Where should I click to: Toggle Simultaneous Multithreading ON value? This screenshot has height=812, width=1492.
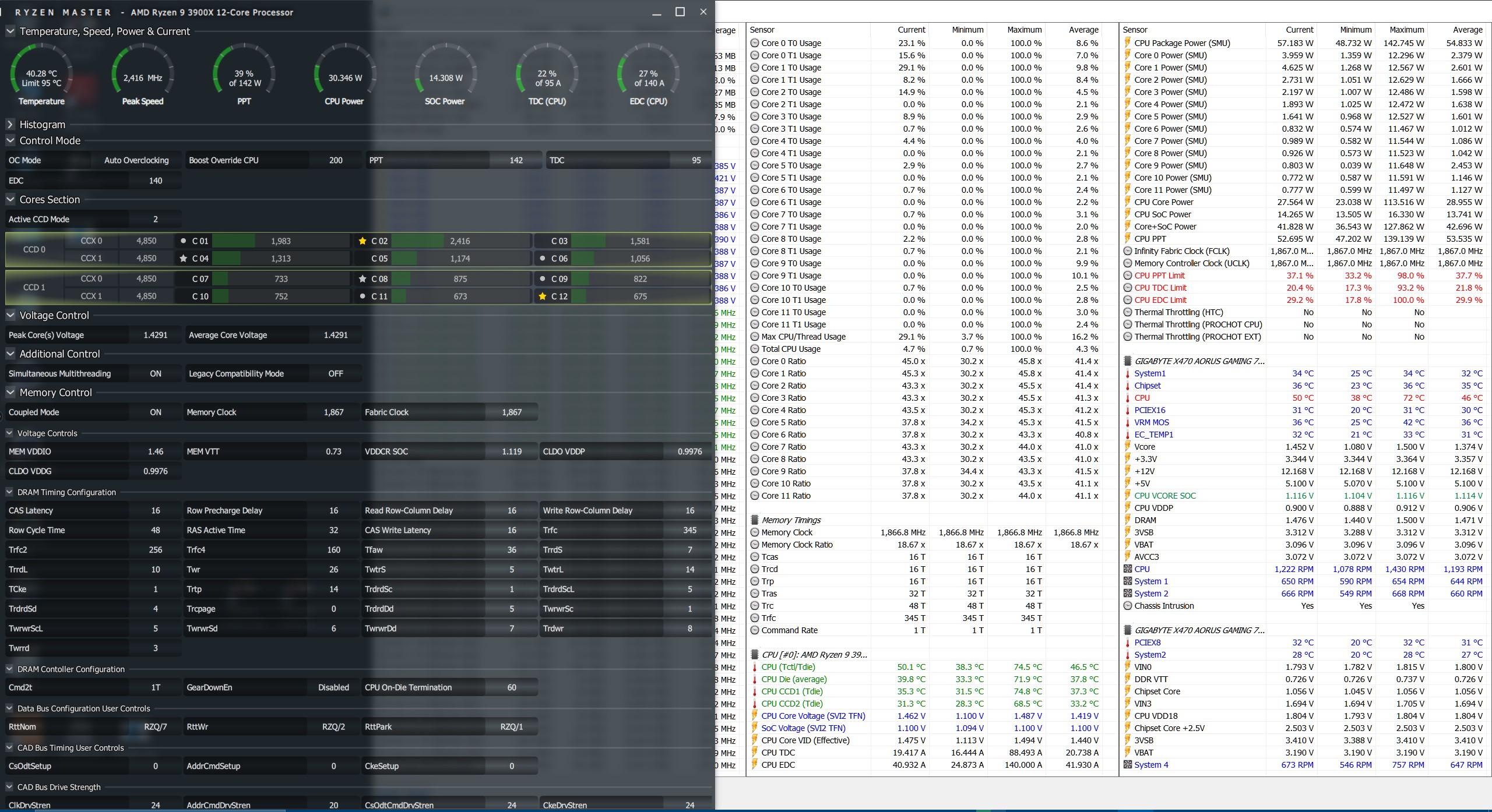pyautogui.click(x=156, y=373)
